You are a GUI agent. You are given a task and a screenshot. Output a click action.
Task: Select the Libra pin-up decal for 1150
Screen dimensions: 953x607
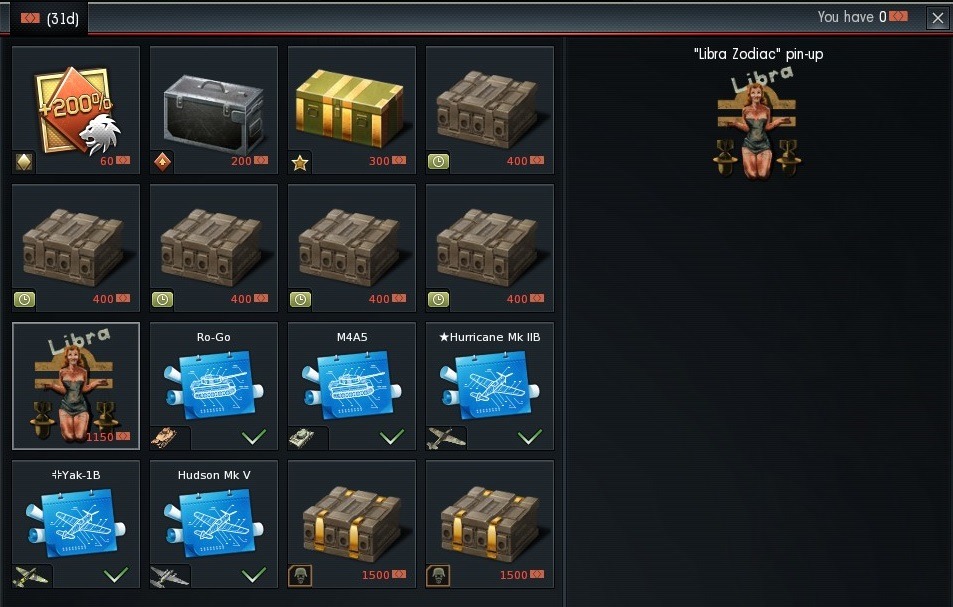click(x=76, y=386)
